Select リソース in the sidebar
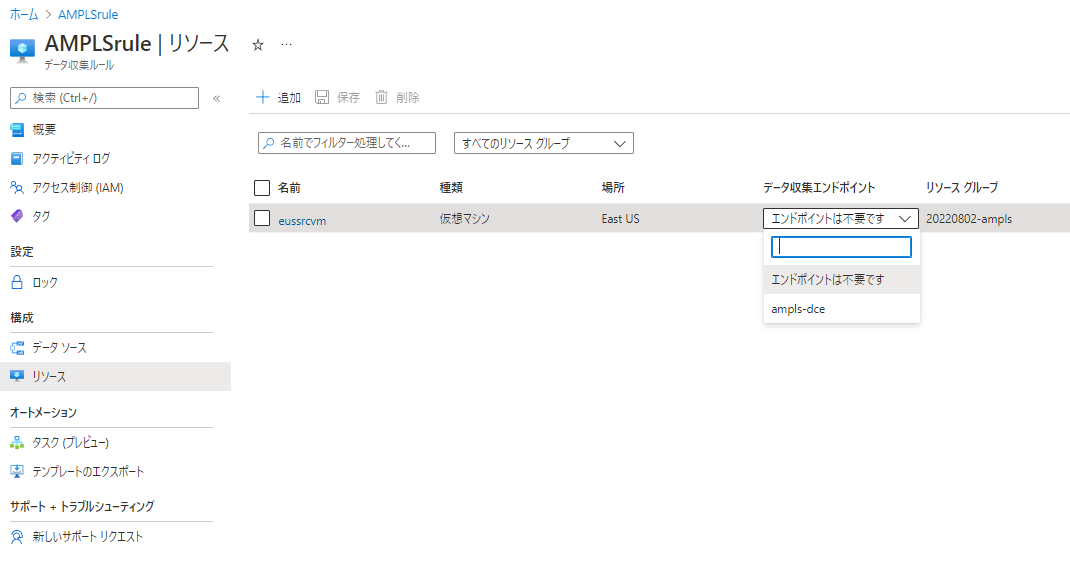 click(x=115, y=376)
